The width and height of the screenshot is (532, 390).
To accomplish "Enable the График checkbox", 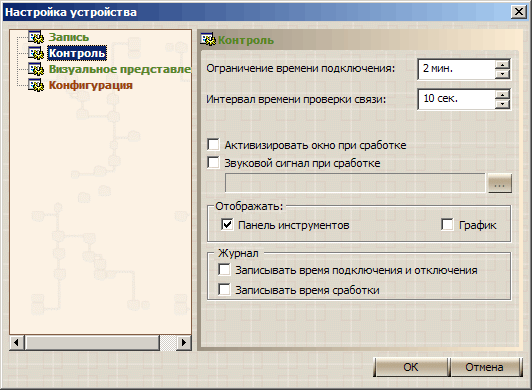I will 447,224.
